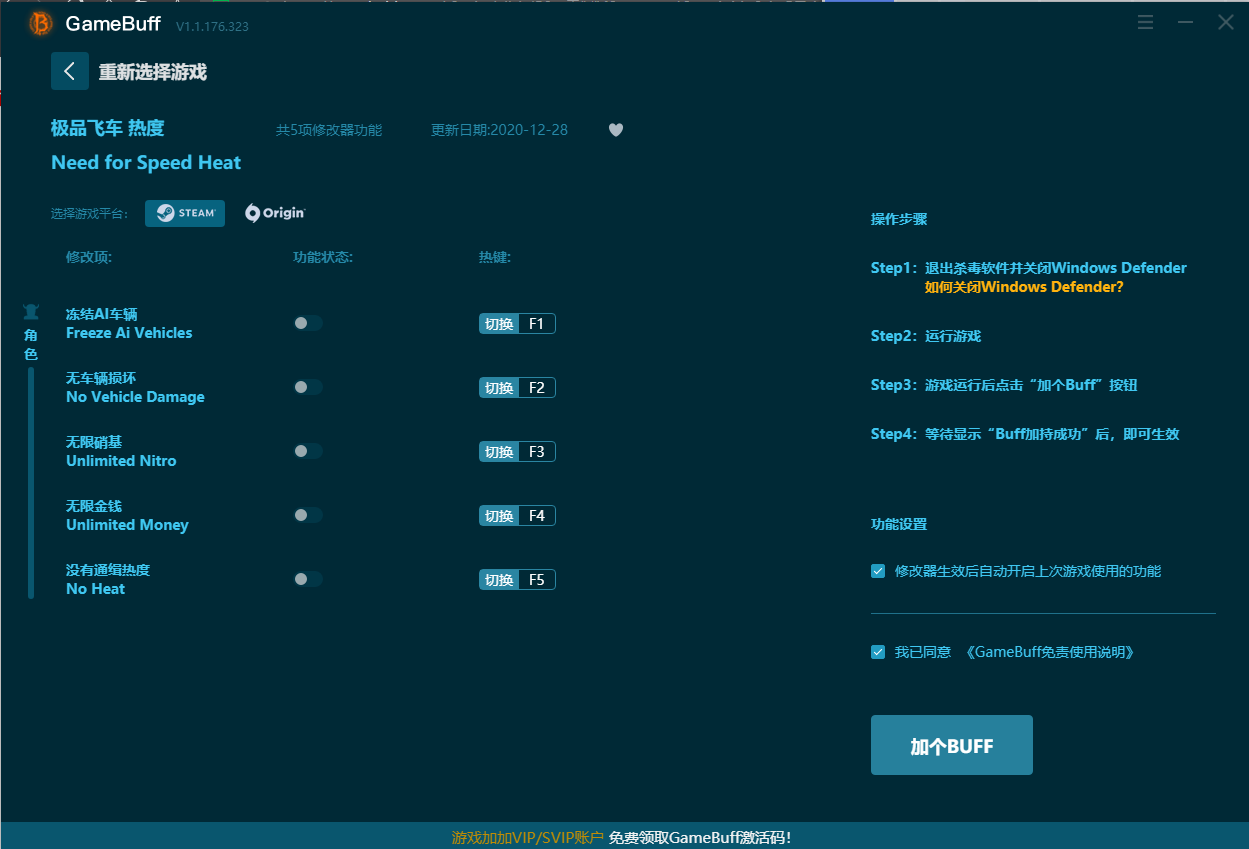Screen dimensions: 1249x849
Task: Click the 极品飞车 热度 game name
Action: click(x=108, y=128)
